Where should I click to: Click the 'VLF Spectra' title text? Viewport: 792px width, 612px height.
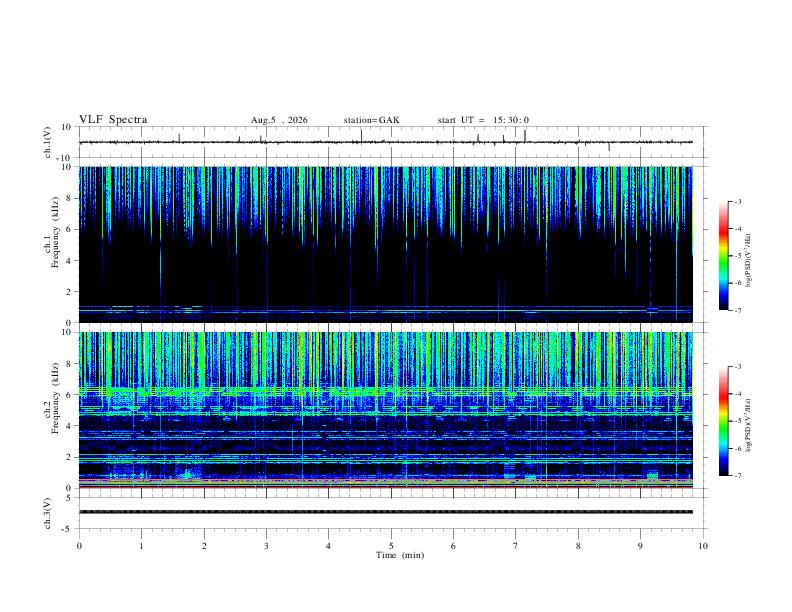pyautogui.click(x=113, y=120)
